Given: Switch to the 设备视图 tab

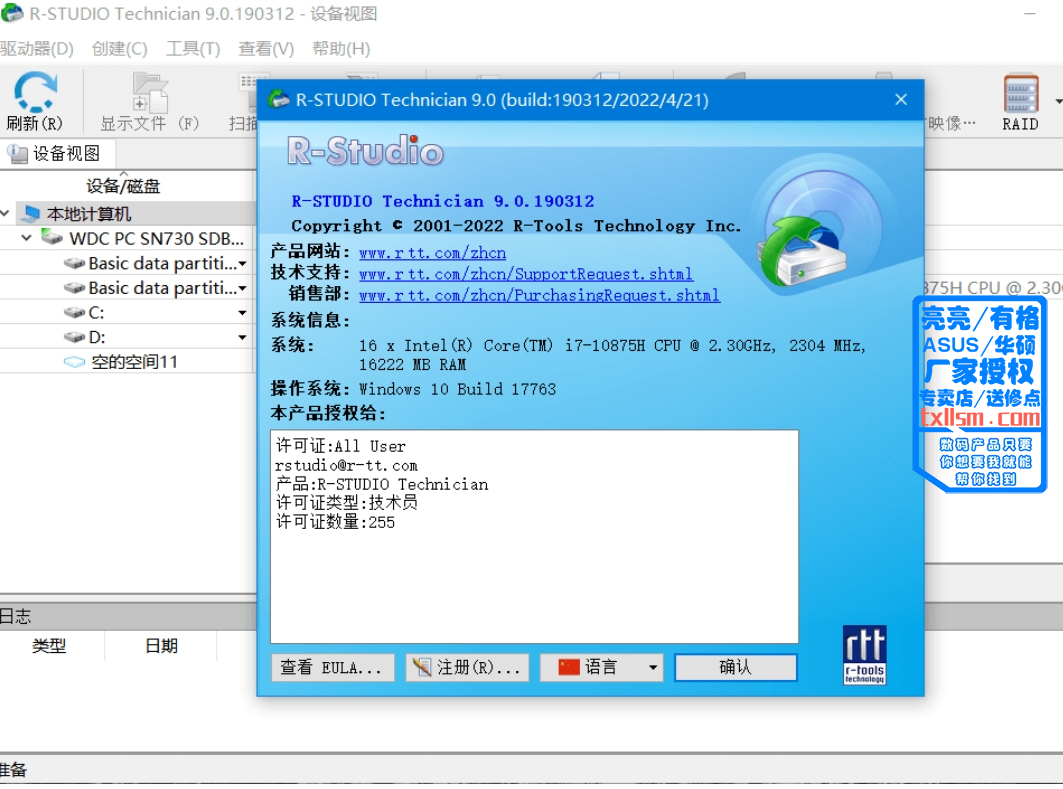Looking at the screenshot, I should (x=57, y=154).
